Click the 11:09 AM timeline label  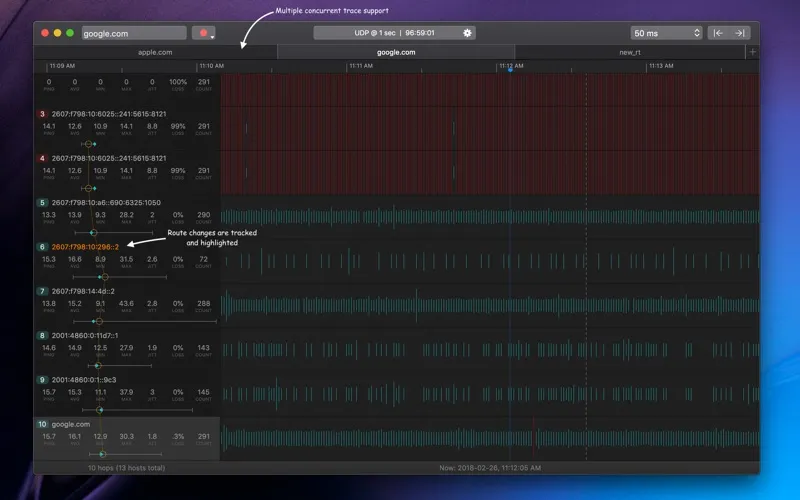pos(62,66)
